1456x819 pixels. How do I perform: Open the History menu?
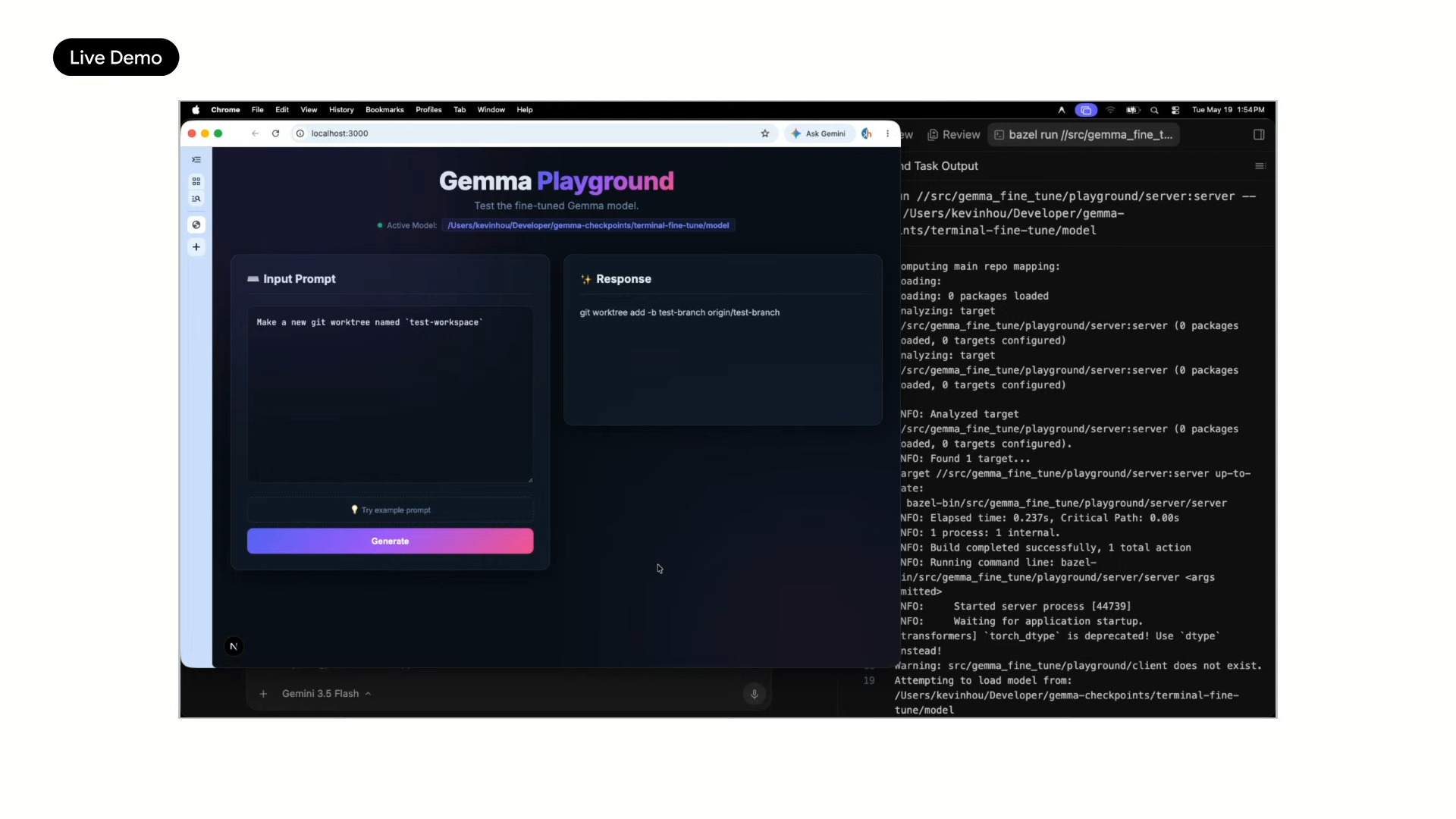click(341, 110)
